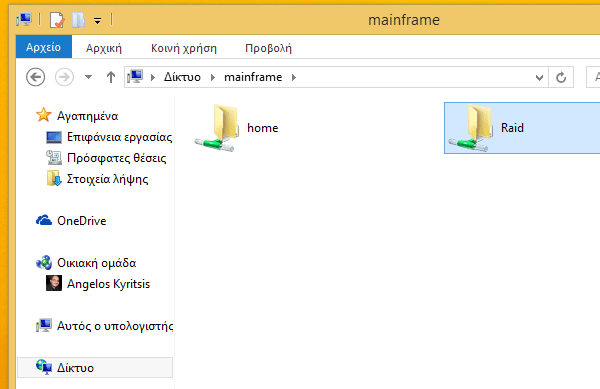This screenshot has height=389, width=600.
Task: Select Οικιακή ομάδα in navigation pane
Action: click(96, 263)
